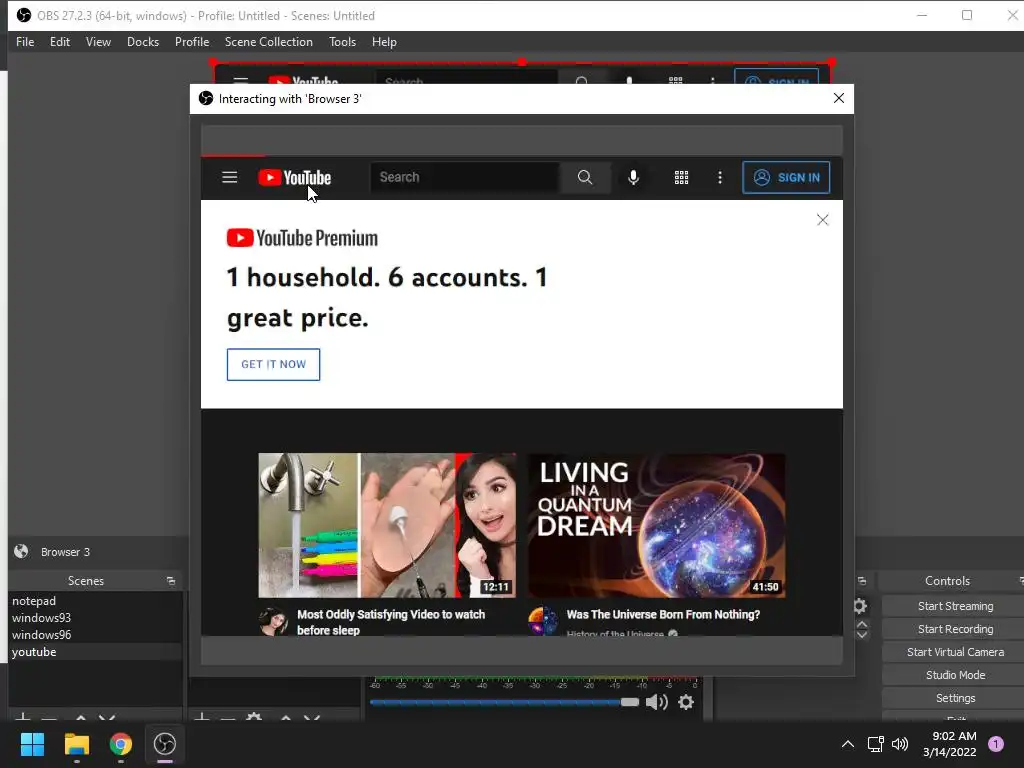Click the SIGN IN button on YouTube
The image size is (1024, 768).
[786, 178]
